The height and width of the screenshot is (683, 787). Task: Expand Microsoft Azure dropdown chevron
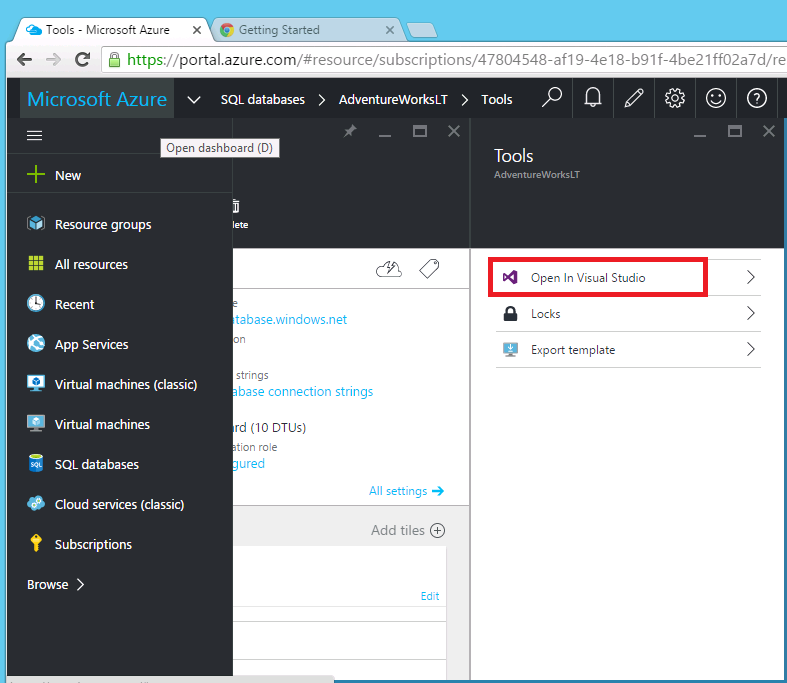pyautogui.click(x=194, y=100)
